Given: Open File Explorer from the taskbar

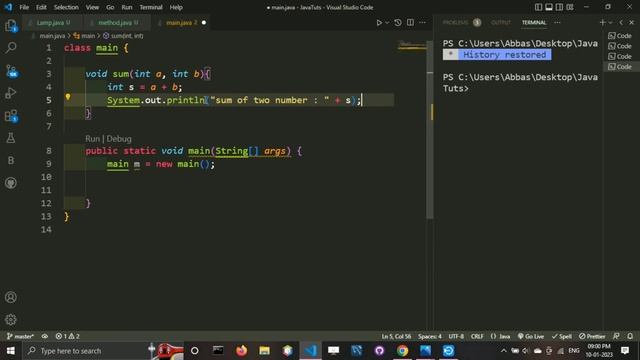Looking at the screenshot, I should click(264, 351).
